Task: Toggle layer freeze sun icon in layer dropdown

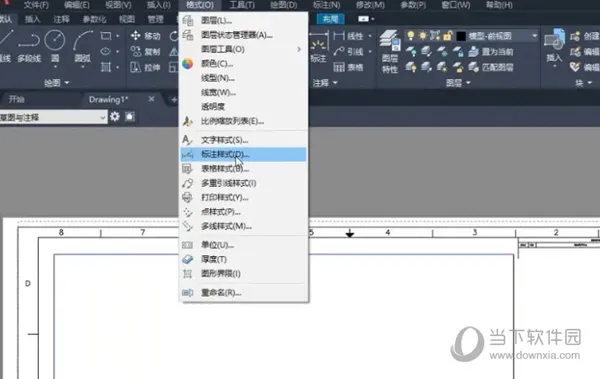Action: tap(422, 36)
